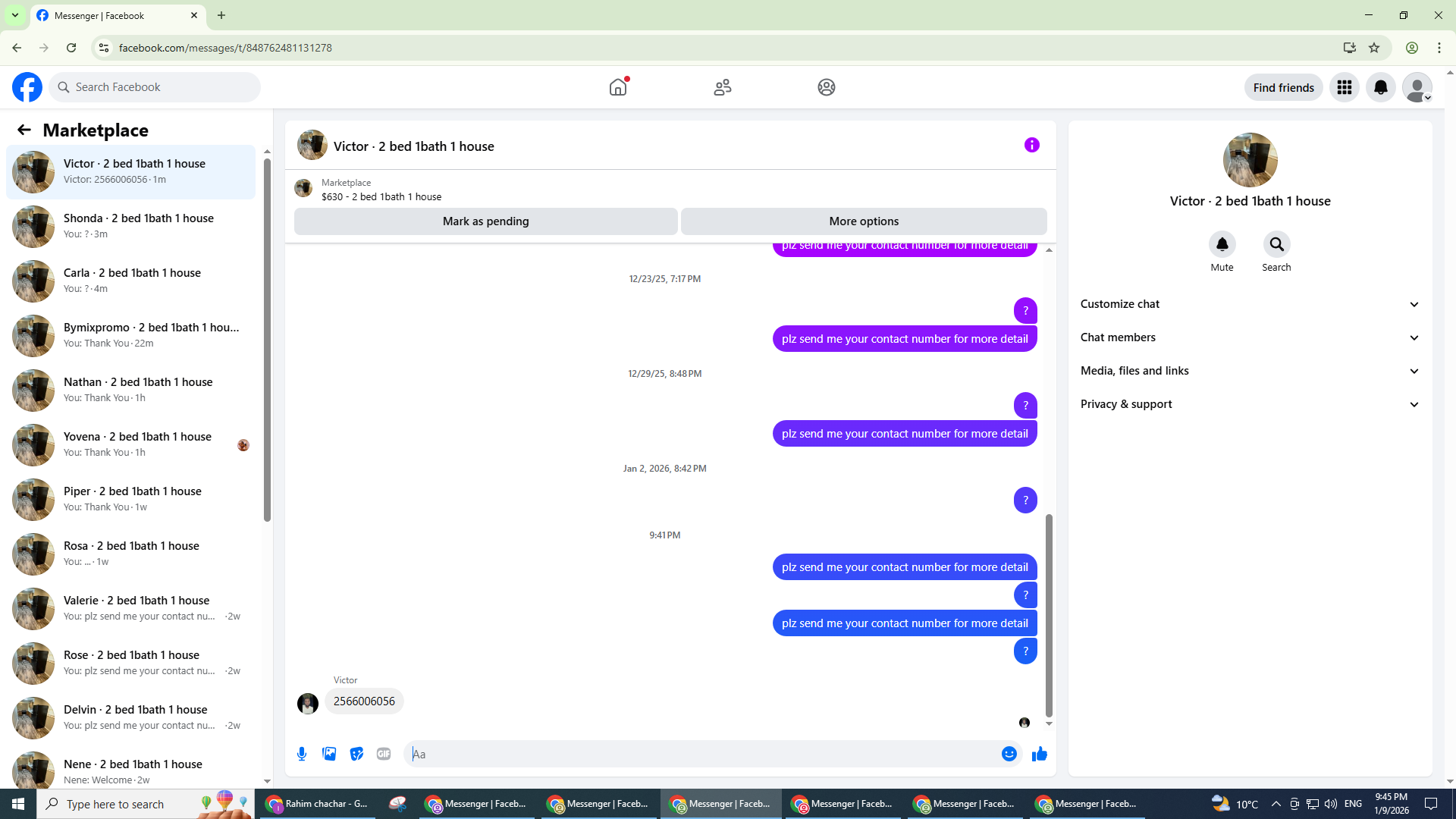Viewport: 1456px width, 819px height.
Task: Attach a photo using the image icon
Action: click(329, 754)
